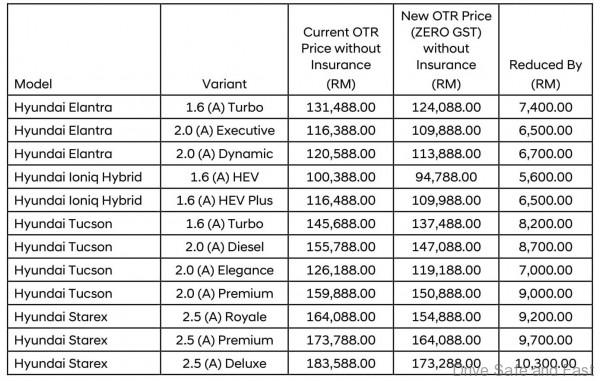
Task: Select the New OTR Price ZERO GST header
Action: [x=446, y=50]
